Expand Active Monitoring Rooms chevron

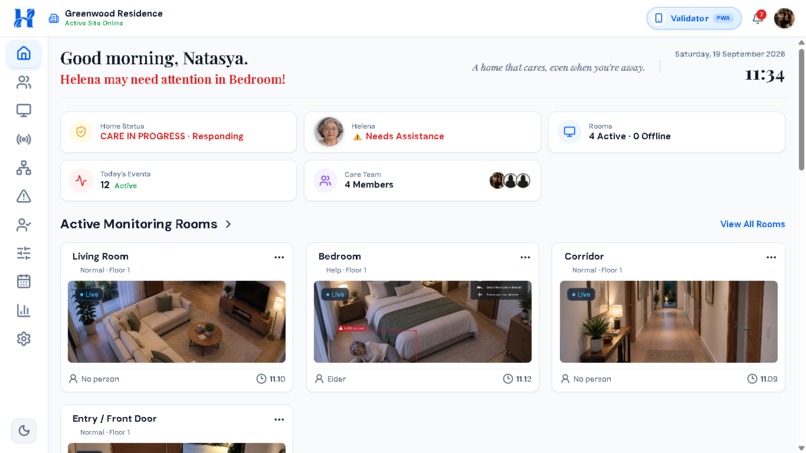[x=228, y=224]
